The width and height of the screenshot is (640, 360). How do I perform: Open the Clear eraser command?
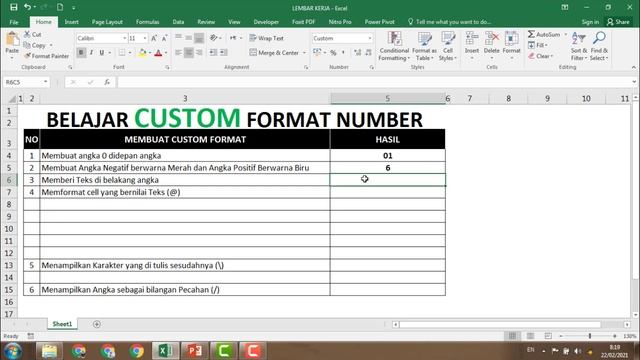(x=540, y=56)
